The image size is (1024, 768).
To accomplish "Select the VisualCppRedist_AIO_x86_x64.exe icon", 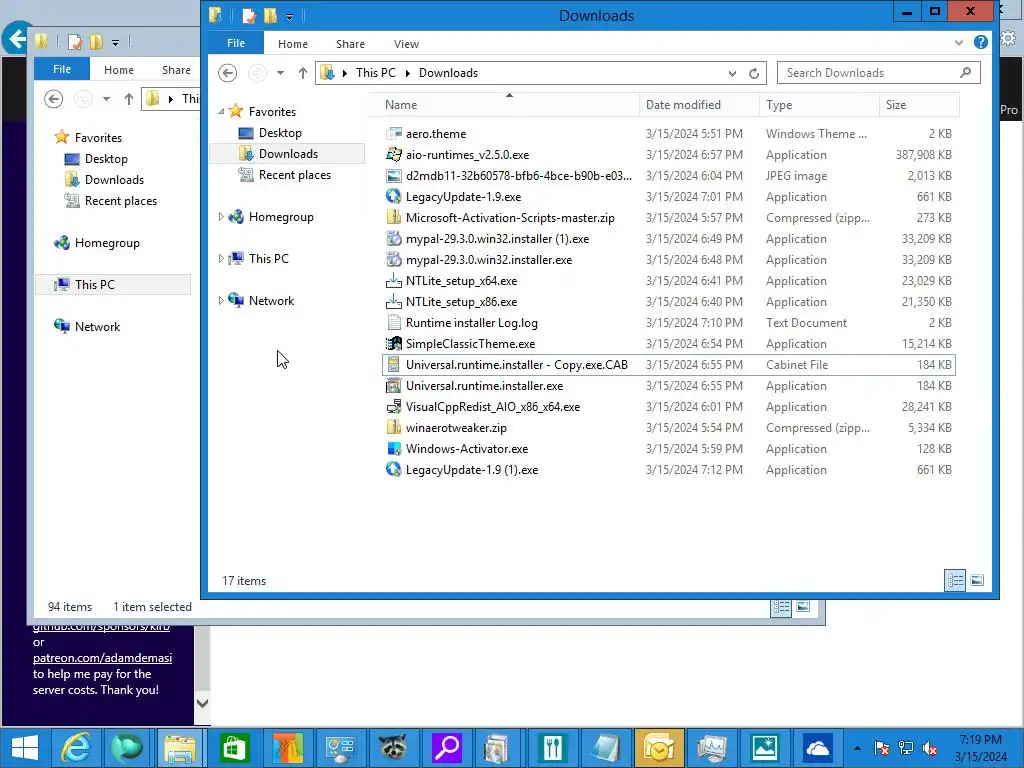I will pos(393,407).
